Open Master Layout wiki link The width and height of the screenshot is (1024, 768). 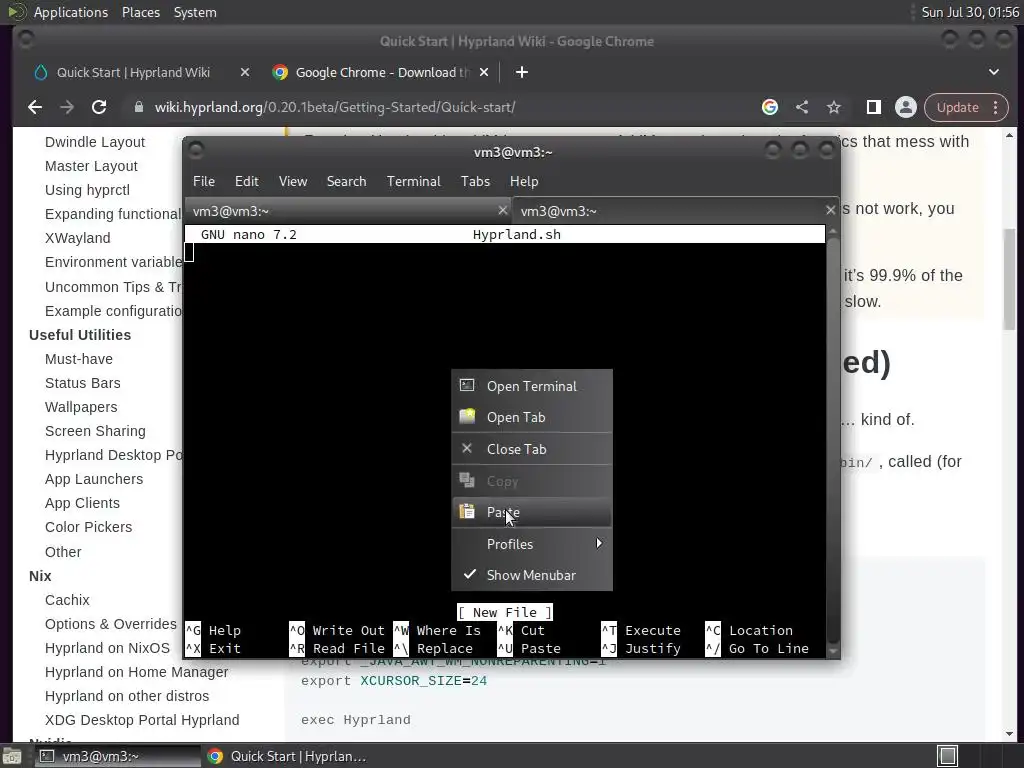tap(91, 167)
